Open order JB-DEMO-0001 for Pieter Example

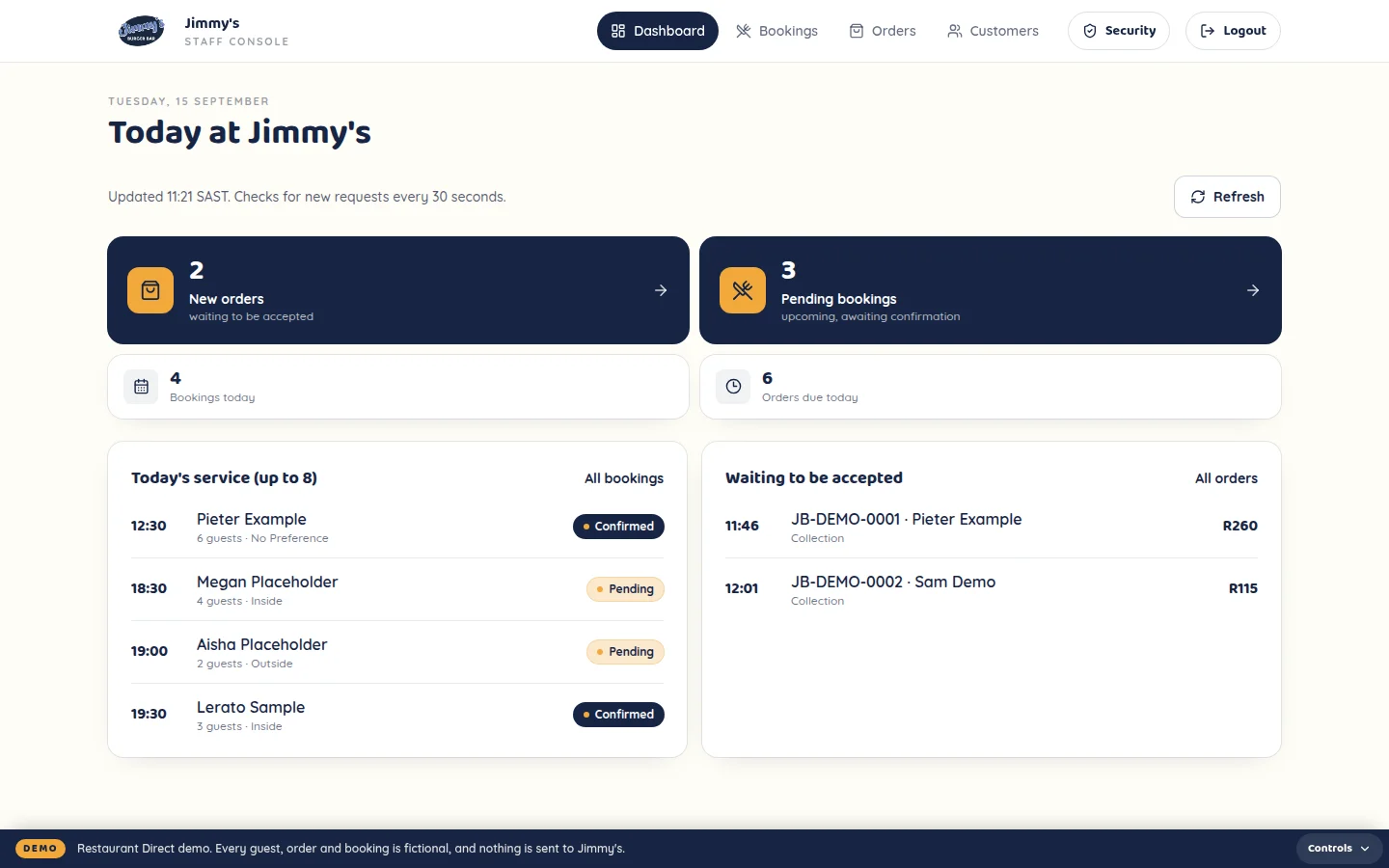point(992,527)
